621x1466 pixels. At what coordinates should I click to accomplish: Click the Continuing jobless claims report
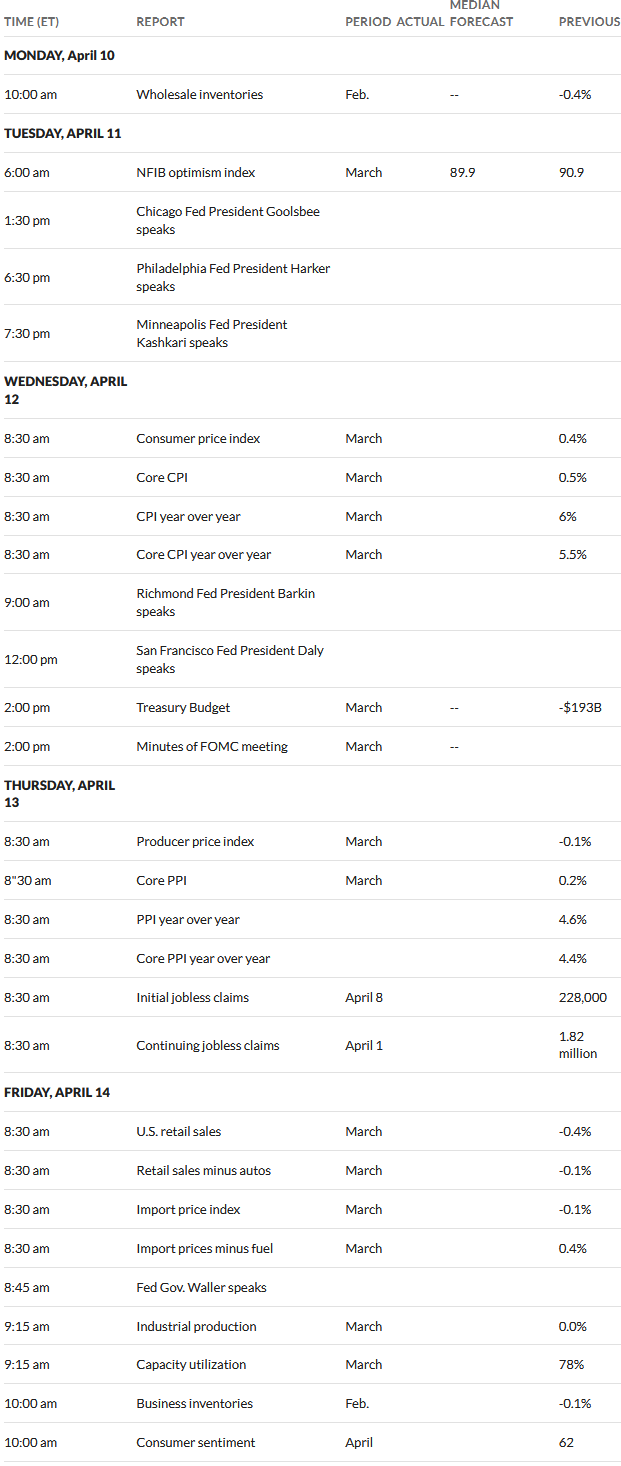tap(208, 1046)
